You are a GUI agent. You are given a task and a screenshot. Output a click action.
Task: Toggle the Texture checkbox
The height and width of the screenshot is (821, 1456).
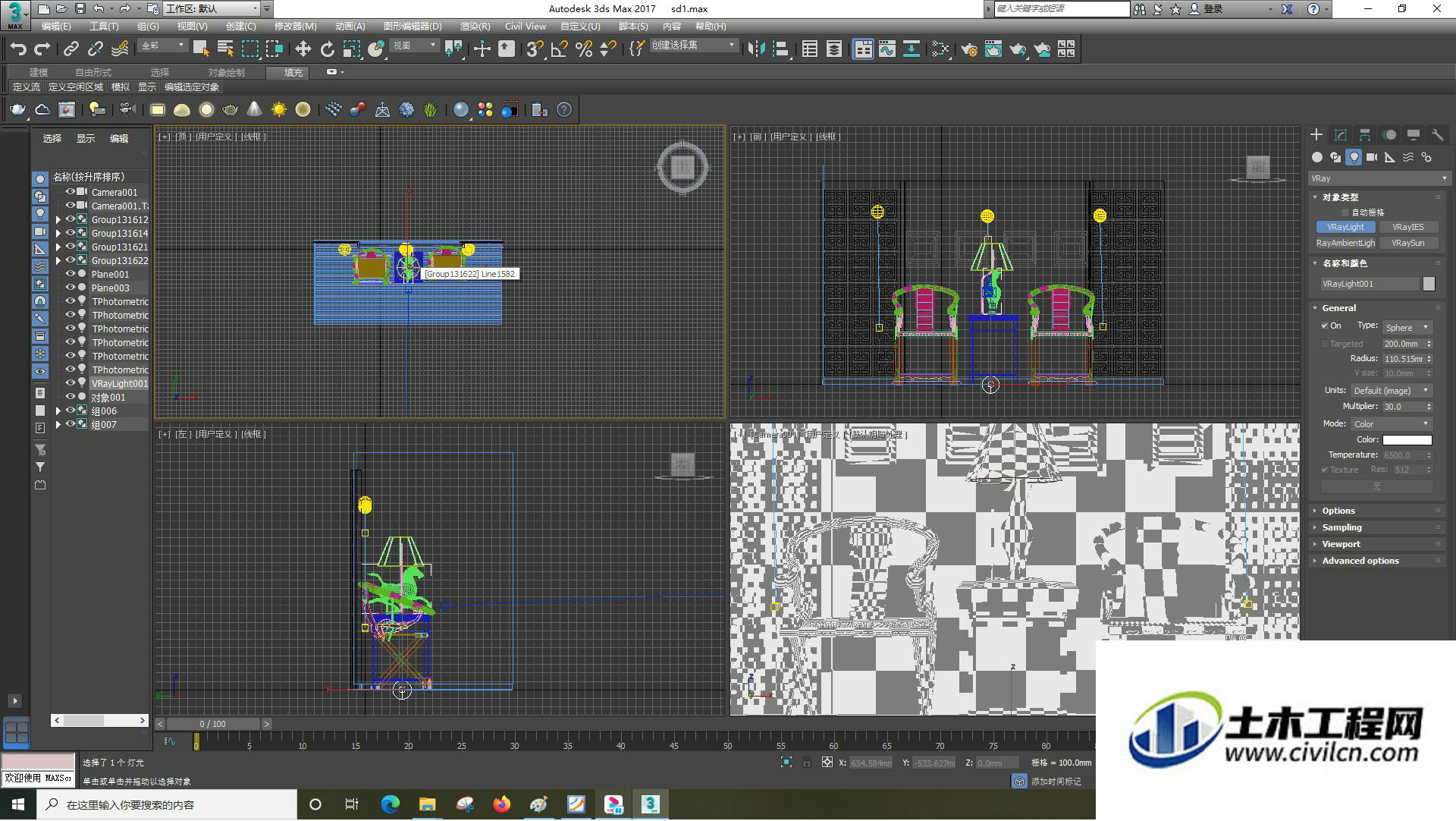click(1325, 470)
